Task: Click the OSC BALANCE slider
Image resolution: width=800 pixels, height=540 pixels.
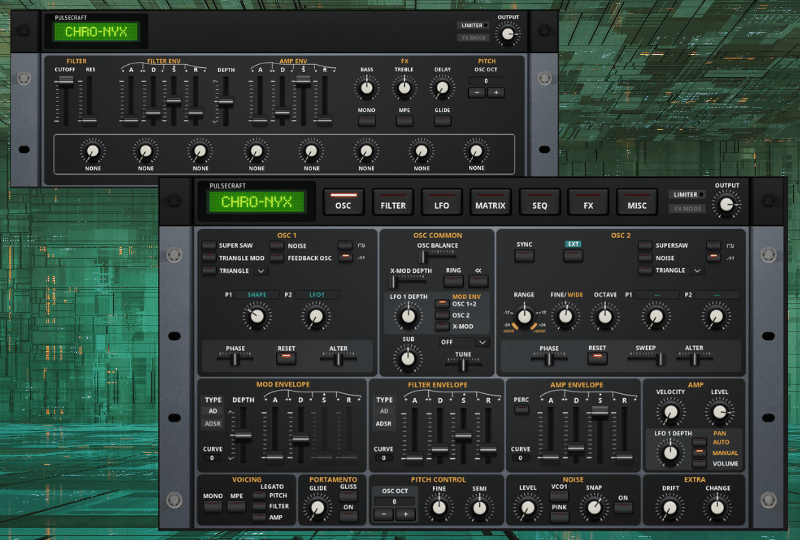Action: click(437, 256)
